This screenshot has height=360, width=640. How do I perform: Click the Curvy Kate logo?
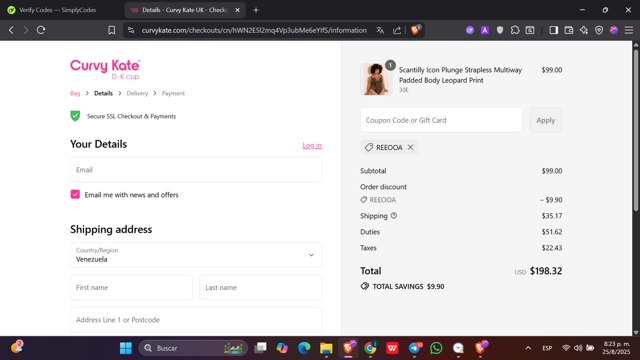click(x=105, y=69)
